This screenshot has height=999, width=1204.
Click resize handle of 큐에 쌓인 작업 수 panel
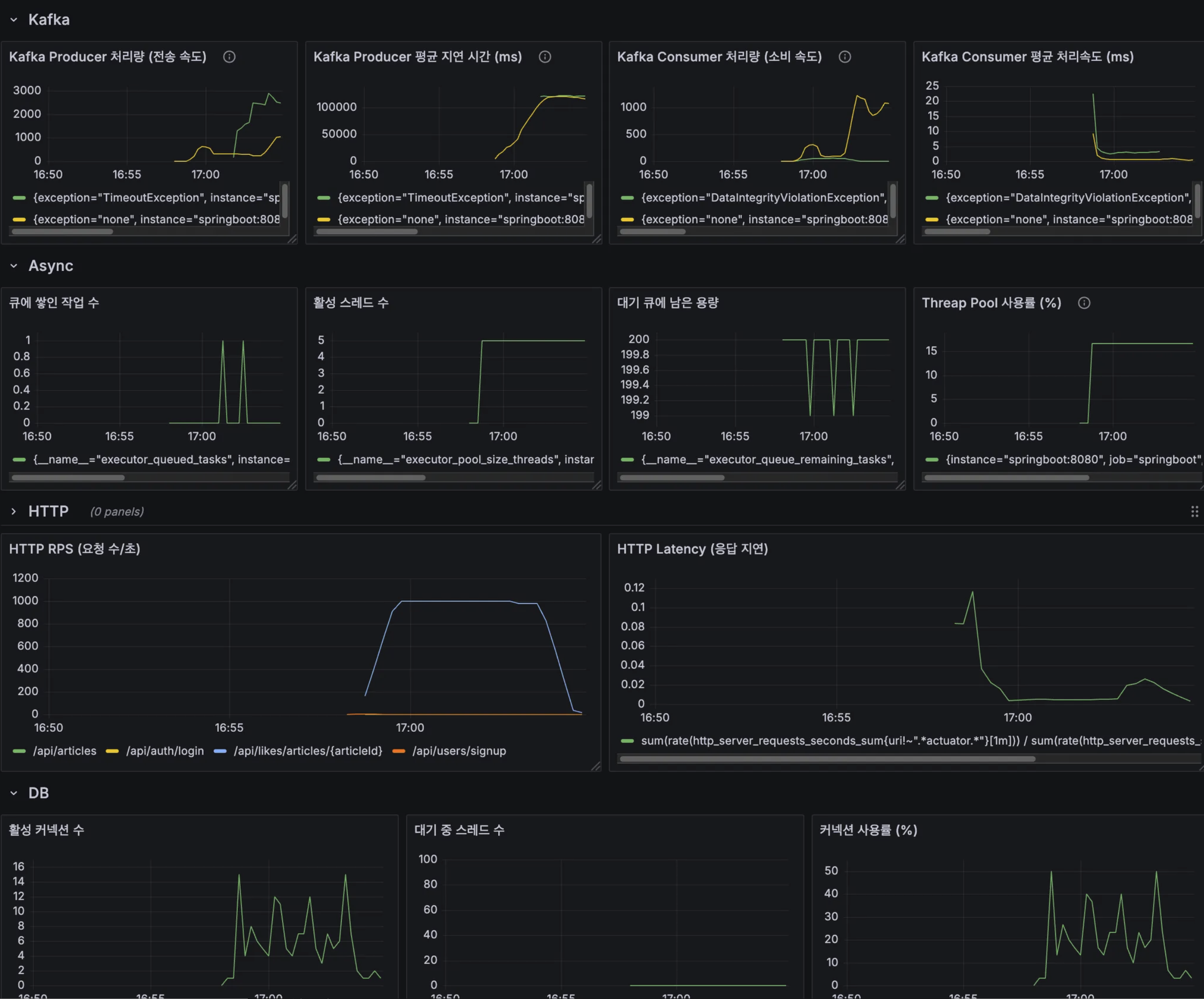(293, 485)
